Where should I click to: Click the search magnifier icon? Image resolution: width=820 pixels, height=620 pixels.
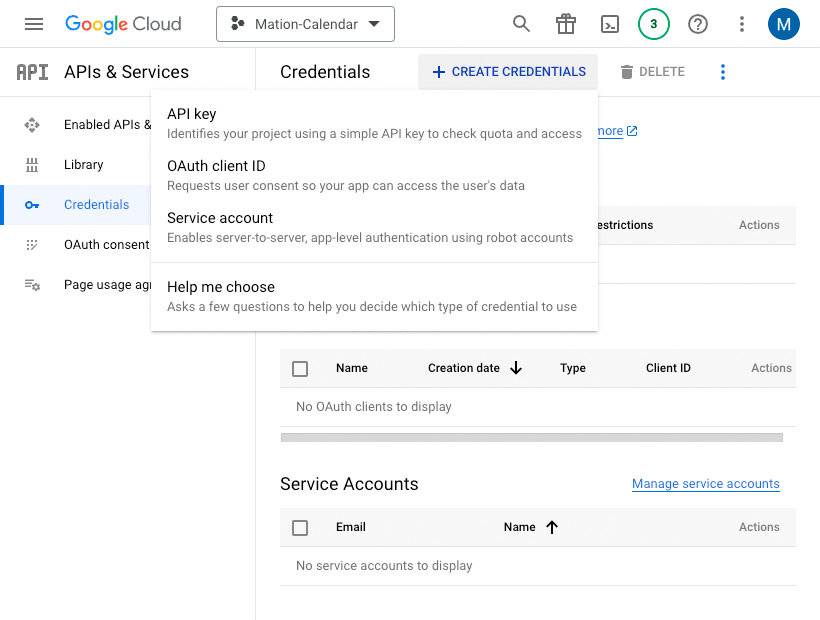pyautogui.click(x=521, y=24)
